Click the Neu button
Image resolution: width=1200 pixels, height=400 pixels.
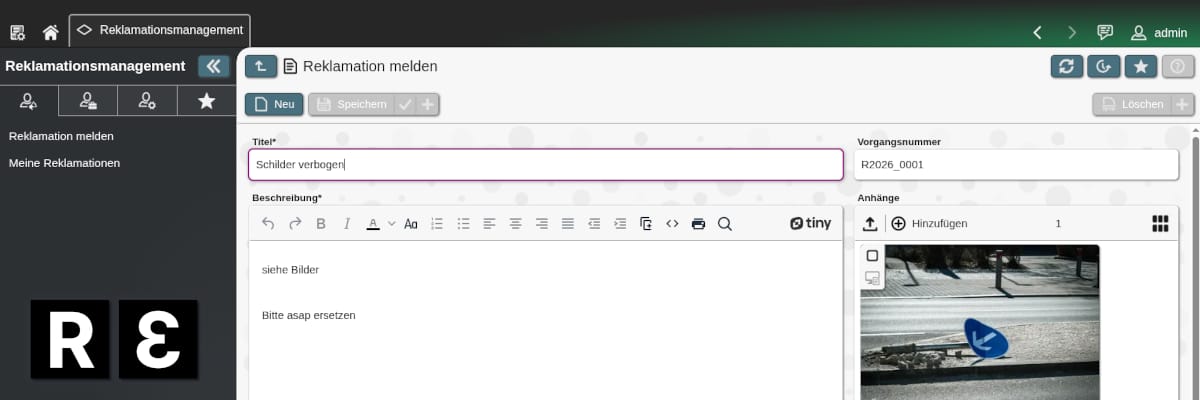(274, 104)
